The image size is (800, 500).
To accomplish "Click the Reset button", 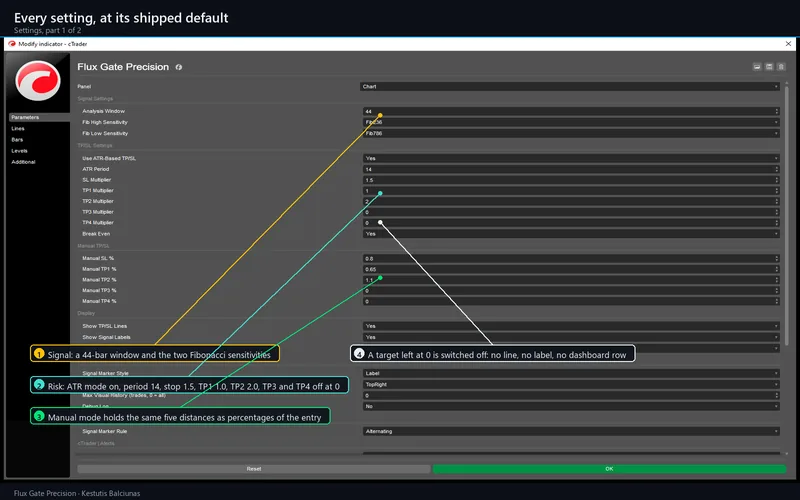I will coord(254,469).
